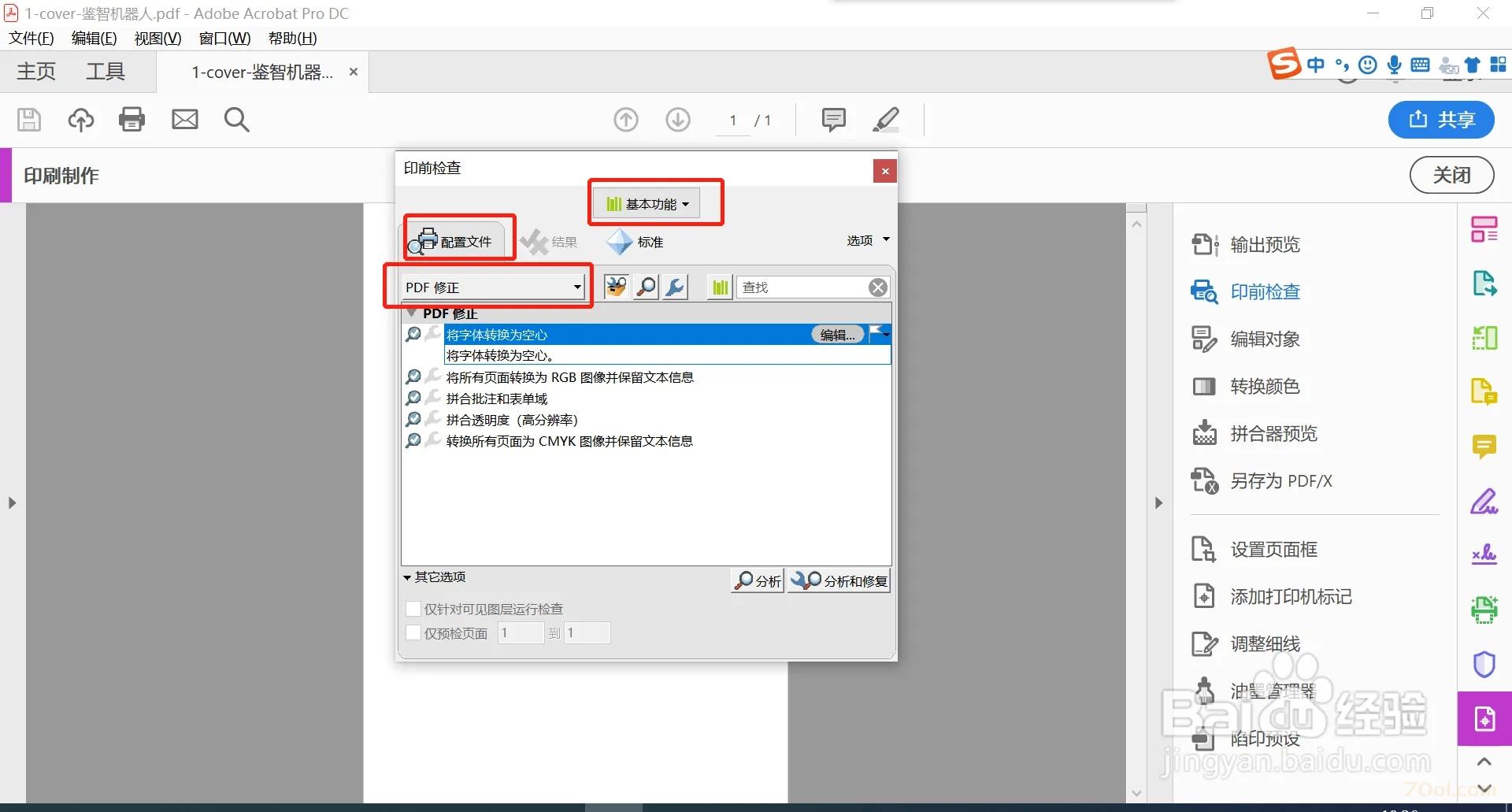This screenshot has height=812, width=1512.
Task: Open the 选项 dropdown menu
Action: pyautogui.click(x=868, y=240)
